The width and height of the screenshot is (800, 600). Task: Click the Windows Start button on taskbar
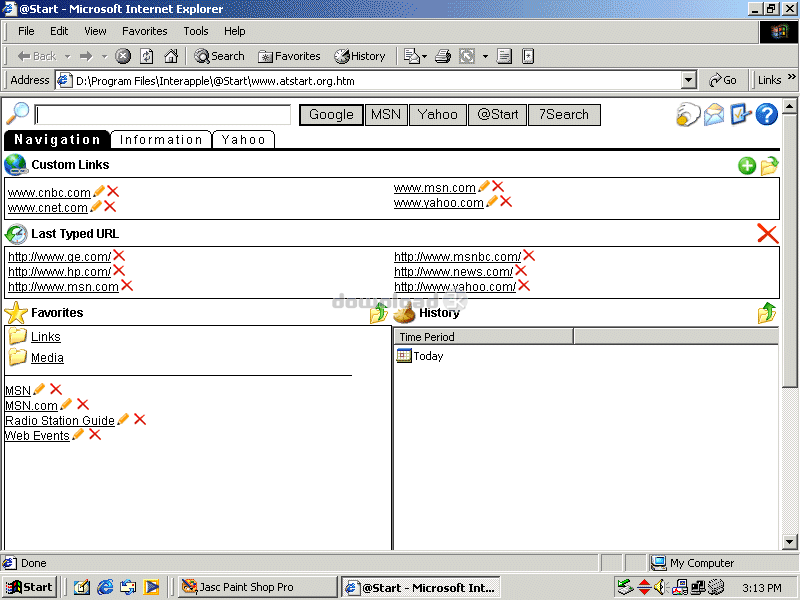click(29, 587)
